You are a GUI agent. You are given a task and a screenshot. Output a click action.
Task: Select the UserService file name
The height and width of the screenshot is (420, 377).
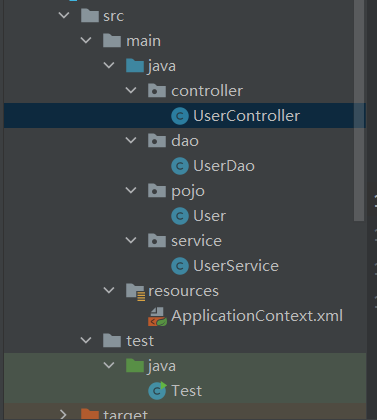[236, 266]
